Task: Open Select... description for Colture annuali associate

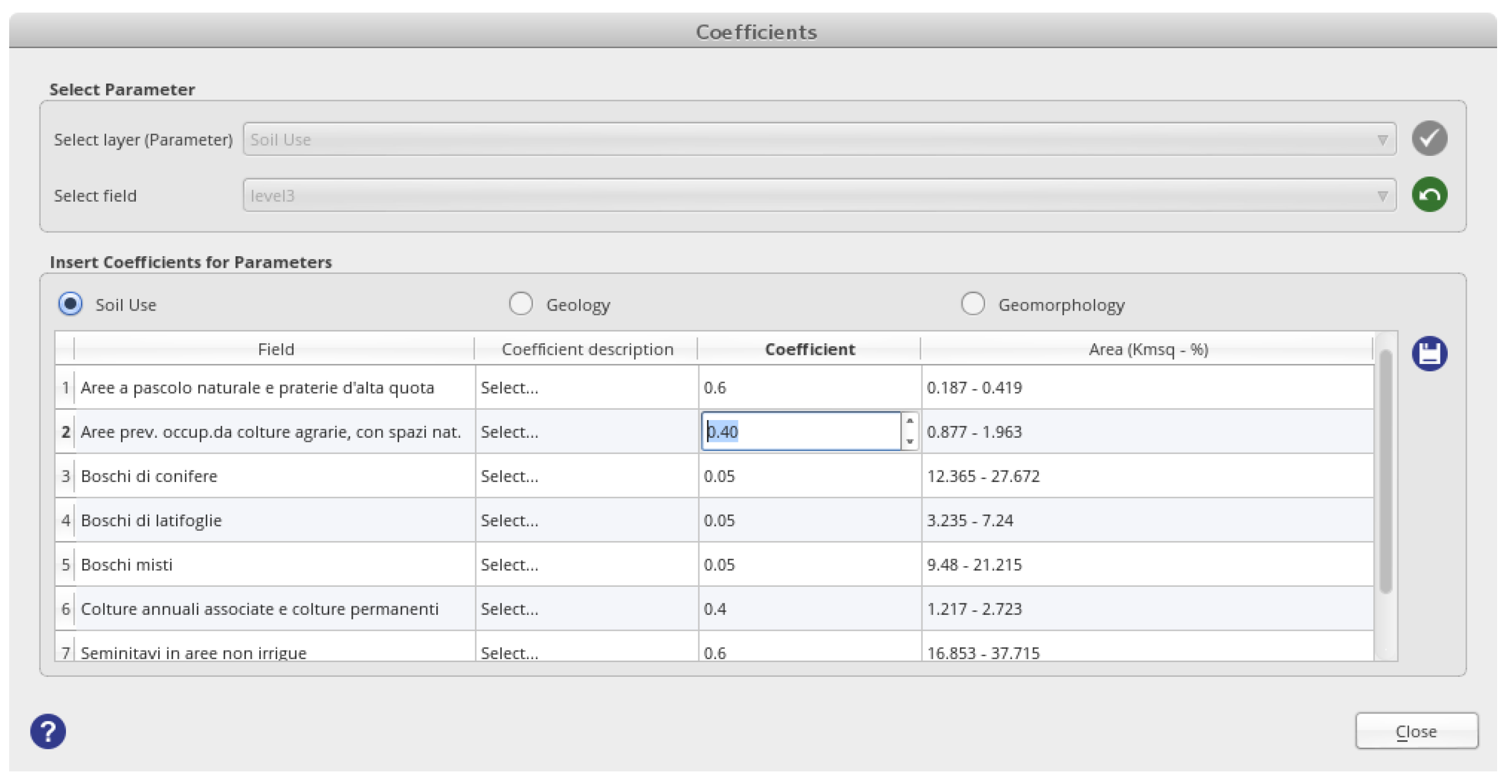Action: click(587, 609)
